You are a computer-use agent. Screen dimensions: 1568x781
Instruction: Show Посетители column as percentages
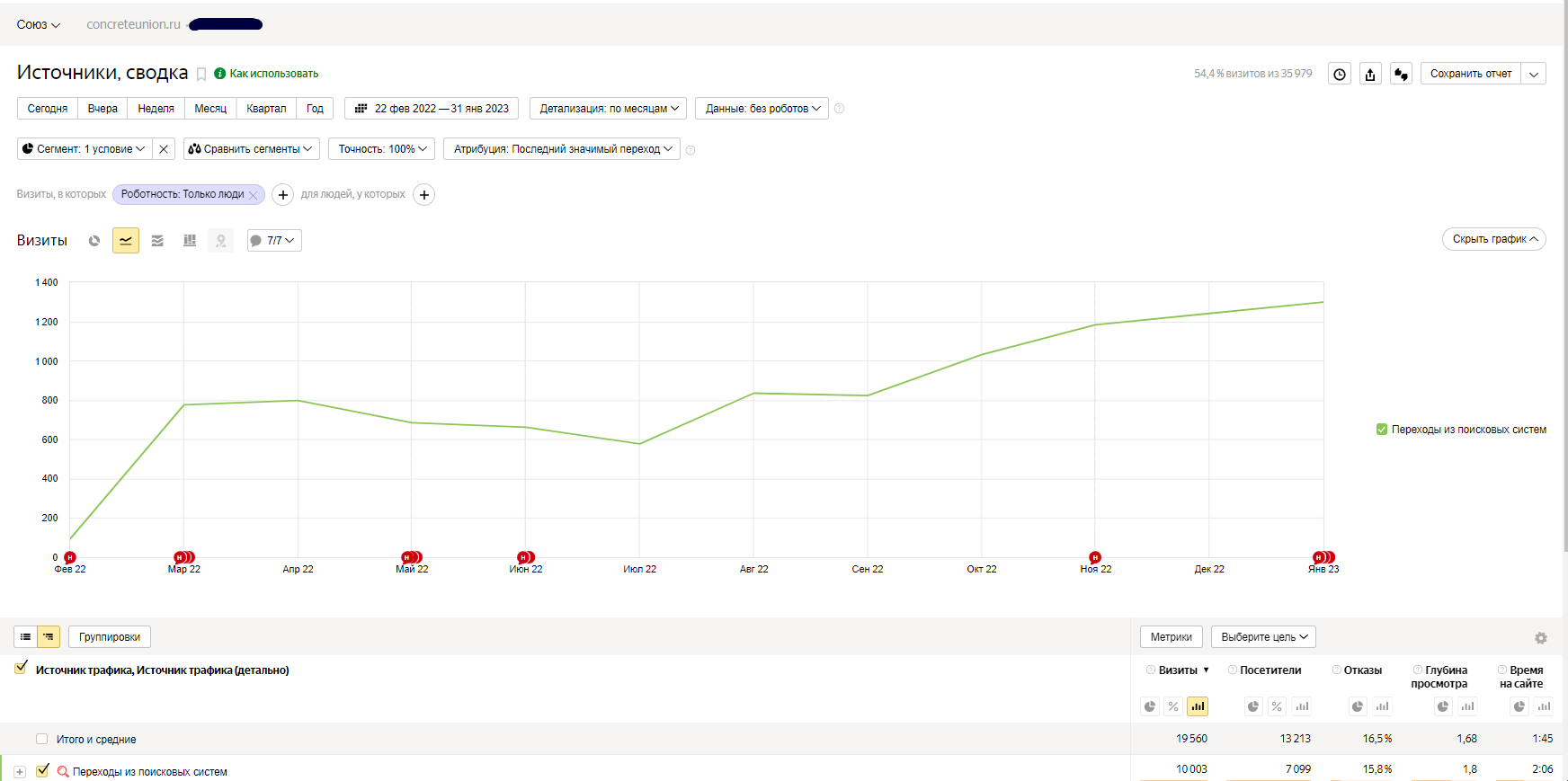1277,706
